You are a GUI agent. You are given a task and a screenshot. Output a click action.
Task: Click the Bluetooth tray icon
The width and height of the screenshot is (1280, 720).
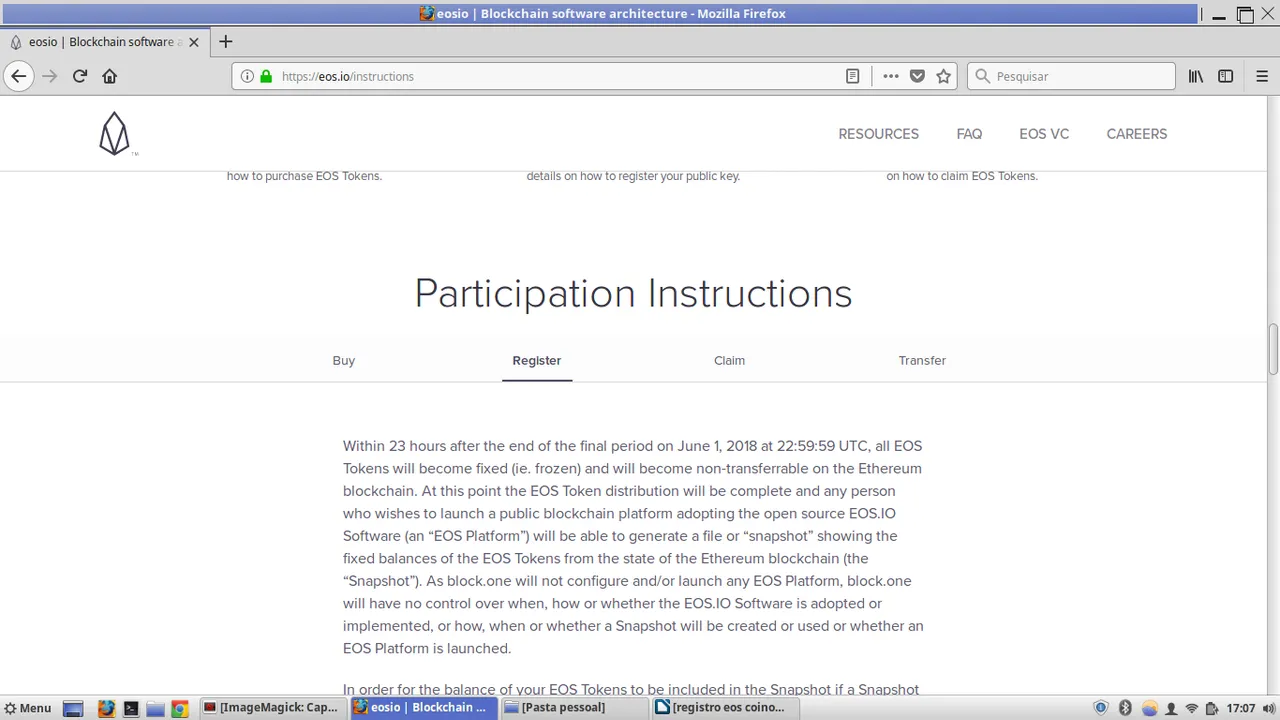1125,708
